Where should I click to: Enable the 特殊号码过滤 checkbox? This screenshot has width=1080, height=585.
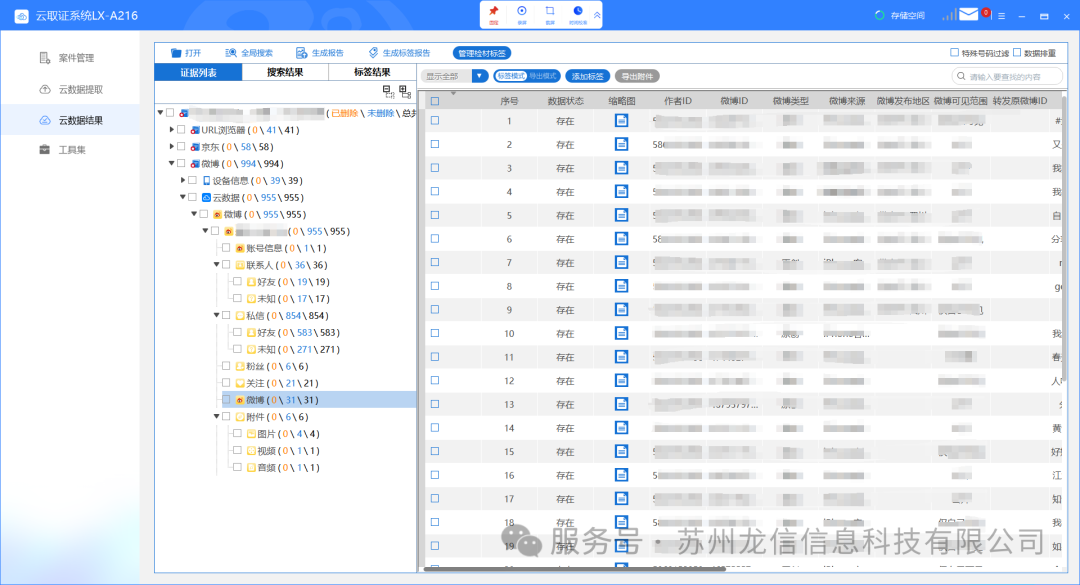point(954,53)
